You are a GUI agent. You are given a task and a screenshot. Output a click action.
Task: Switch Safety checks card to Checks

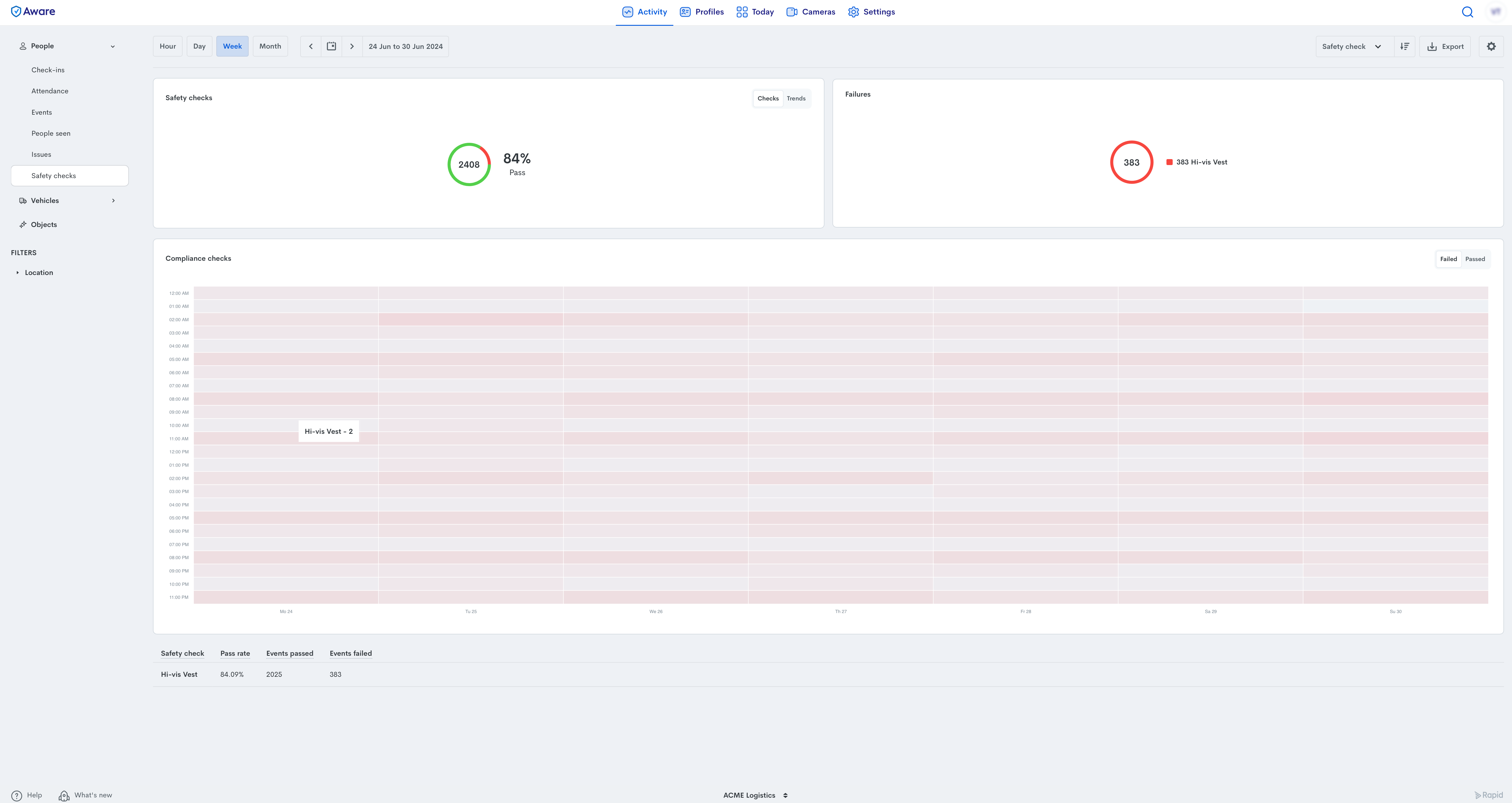pos(768,99)
